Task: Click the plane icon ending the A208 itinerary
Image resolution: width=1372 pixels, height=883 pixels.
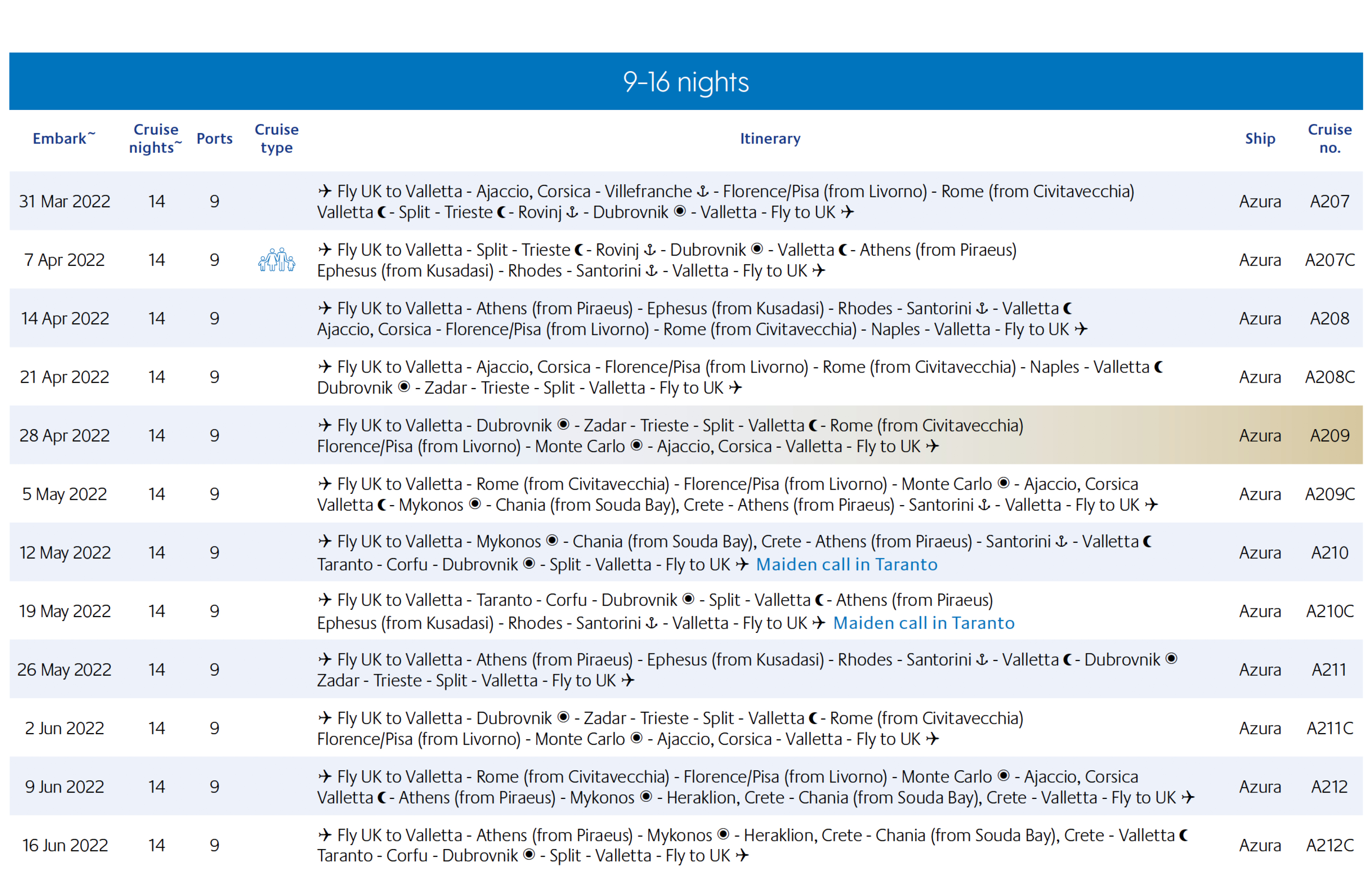Action: coord(1081,329)
